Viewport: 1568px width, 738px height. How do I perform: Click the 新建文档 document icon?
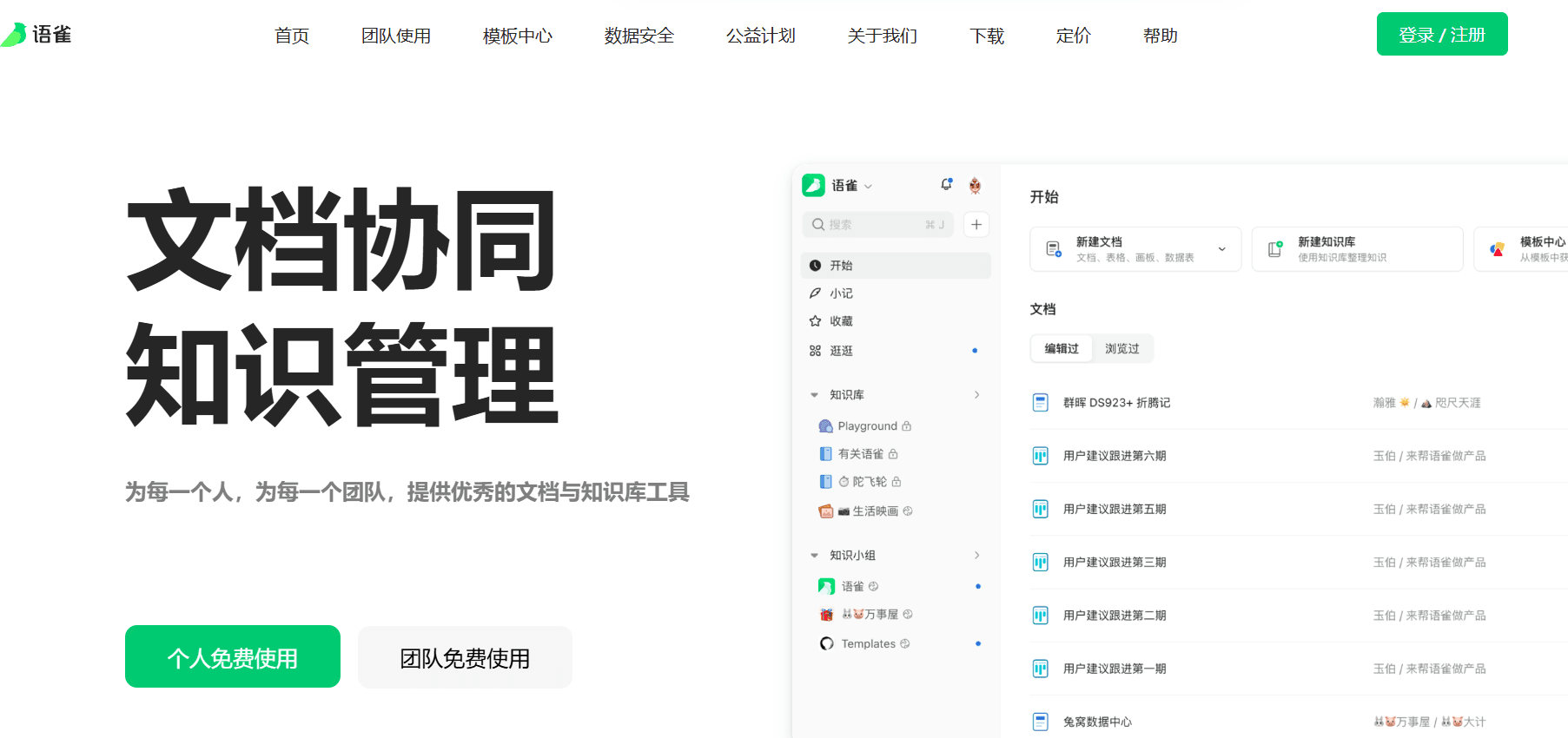[x=1053, y=249]
